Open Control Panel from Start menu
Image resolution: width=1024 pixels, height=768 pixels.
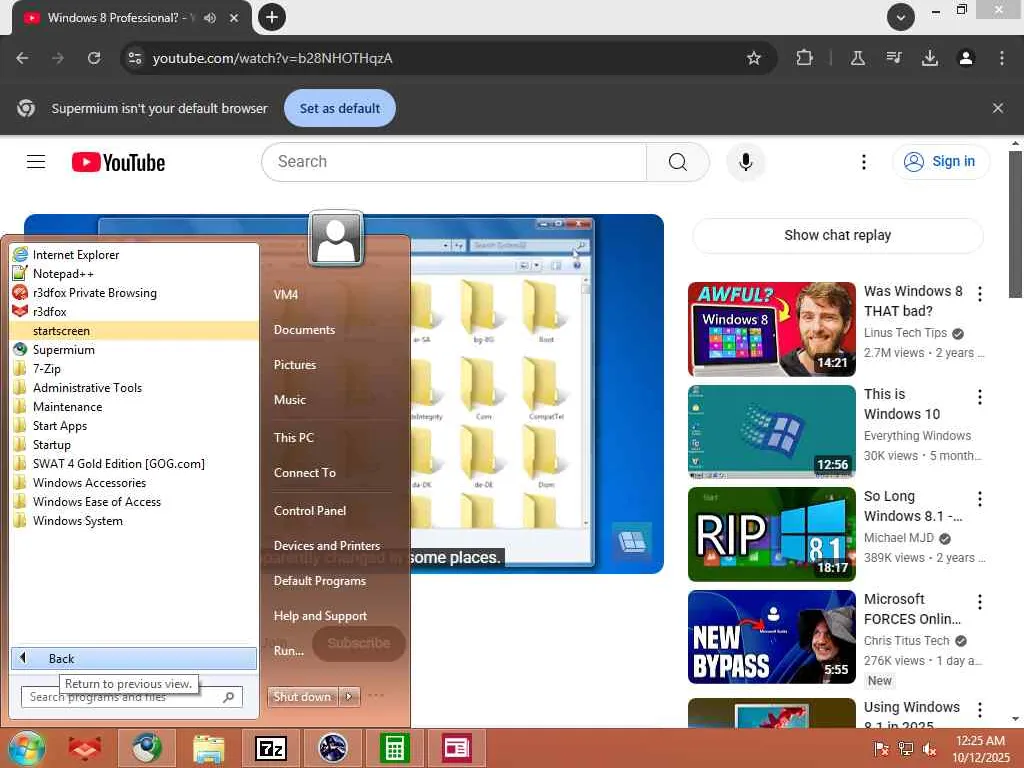click(x=310, y=511)
